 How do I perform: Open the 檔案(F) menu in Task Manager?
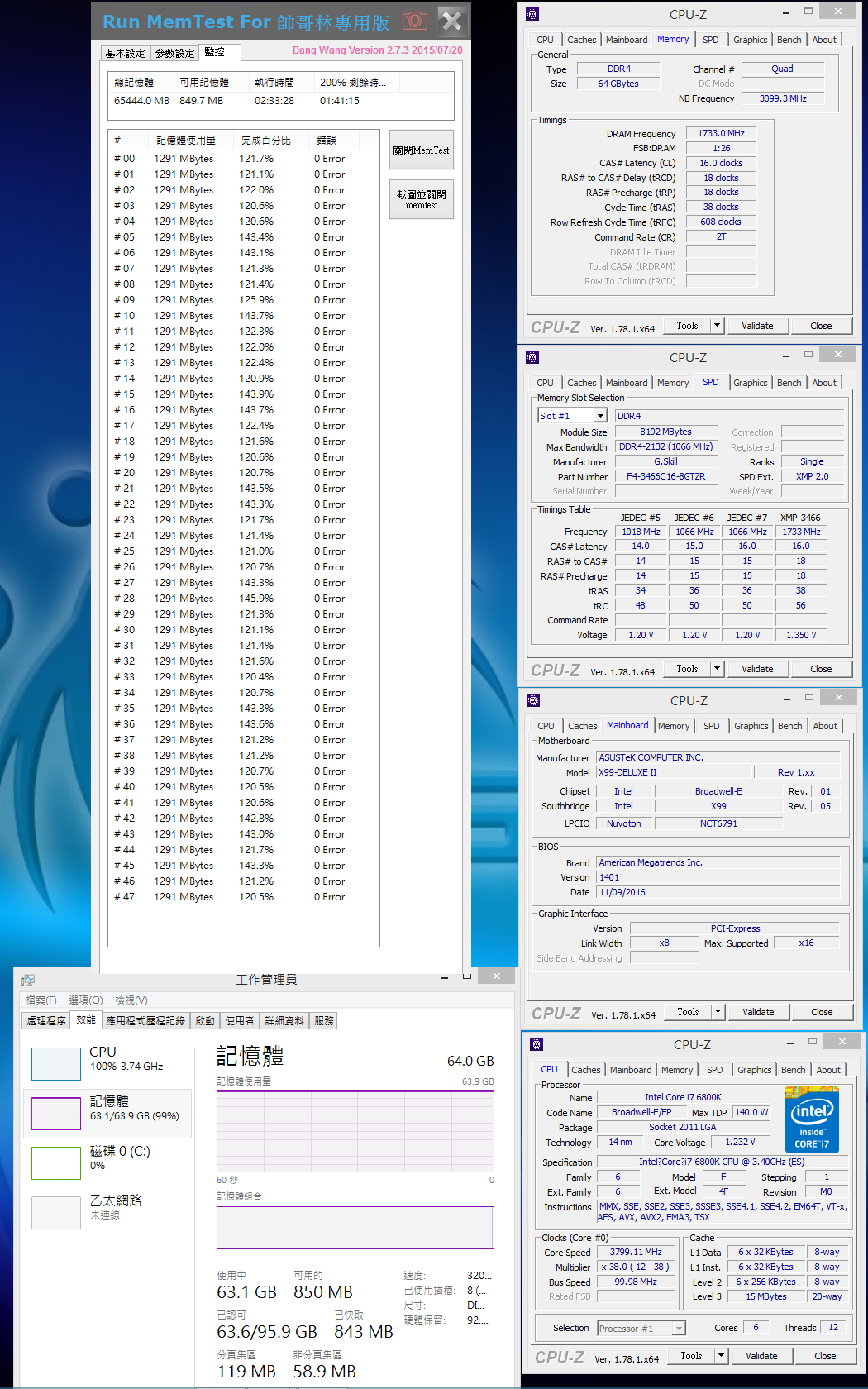(x=41, y=1000)
